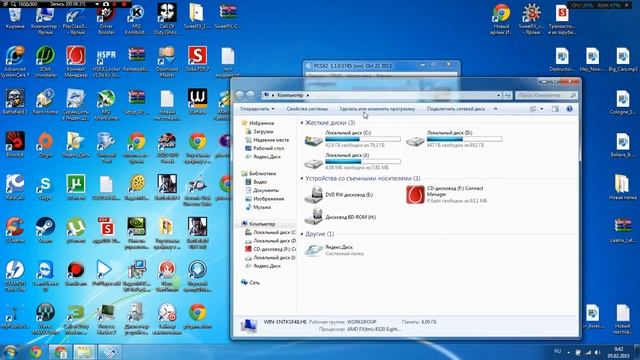The width and height of the screenshot is (640, 360).
Task: Collapse the Другие group
Action: pyautogui.click(x=302, y=234)
